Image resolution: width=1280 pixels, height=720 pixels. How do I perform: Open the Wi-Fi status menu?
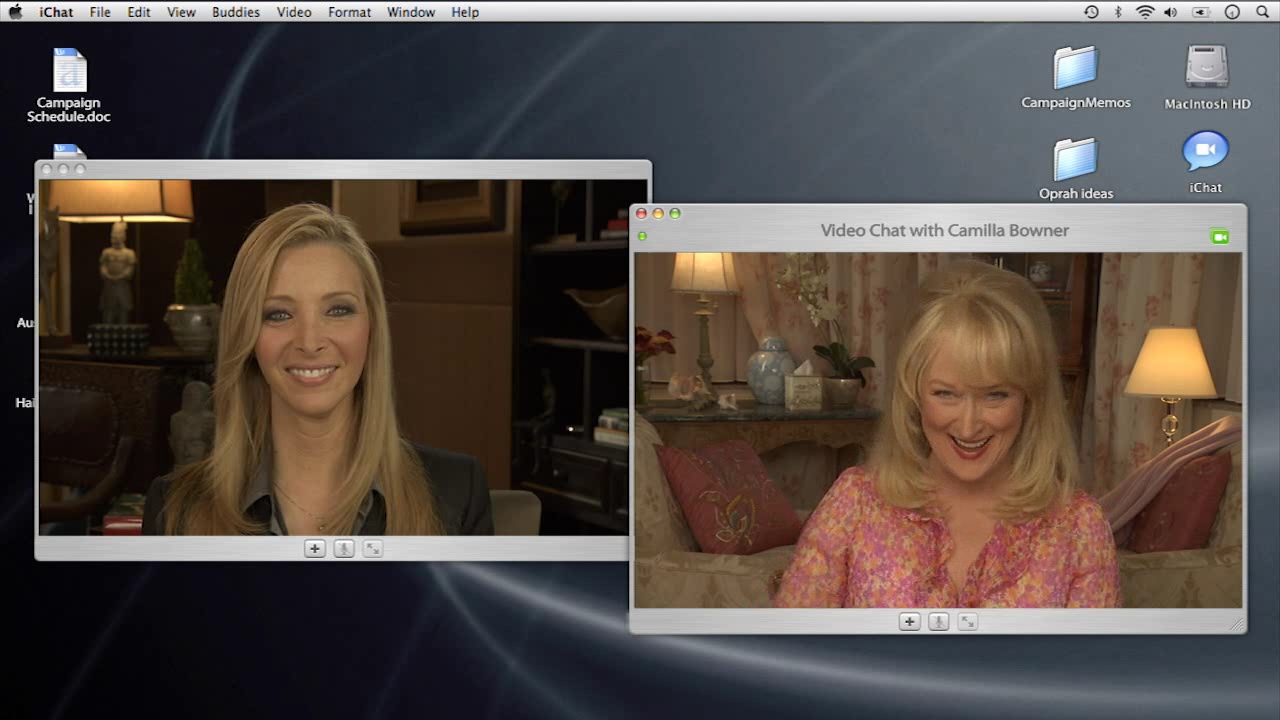[x=1145, y=12]
